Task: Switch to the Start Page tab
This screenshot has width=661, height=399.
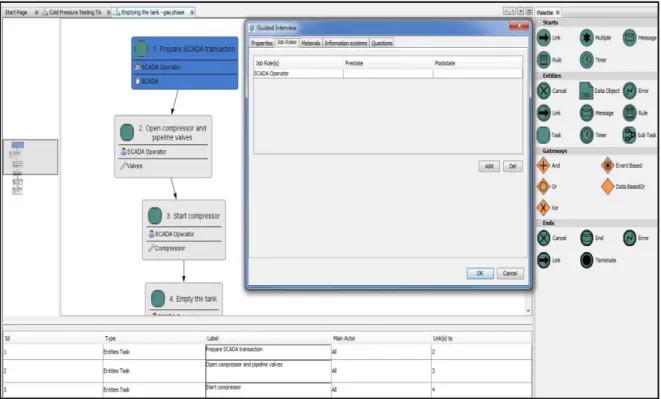Action: point(16,13)
